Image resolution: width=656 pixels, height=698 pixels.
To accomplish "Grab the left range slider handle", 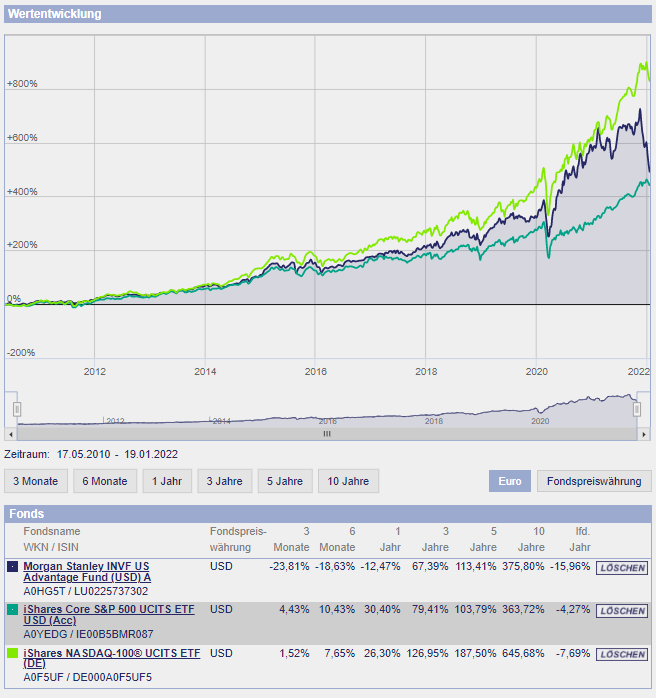I will pos(17,409).
